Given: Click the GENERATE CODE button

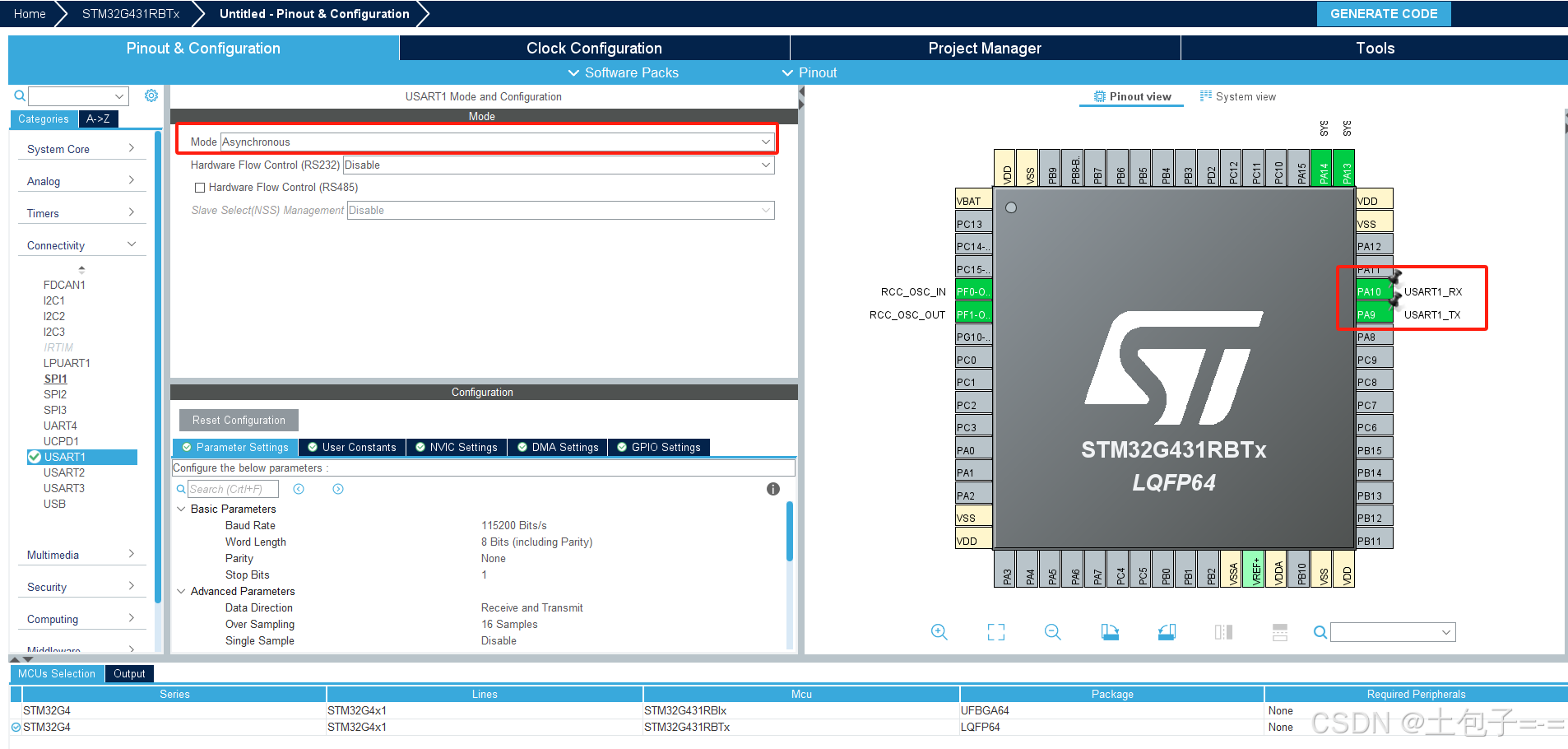Looking at the screenshot, I should (1384, 14).
